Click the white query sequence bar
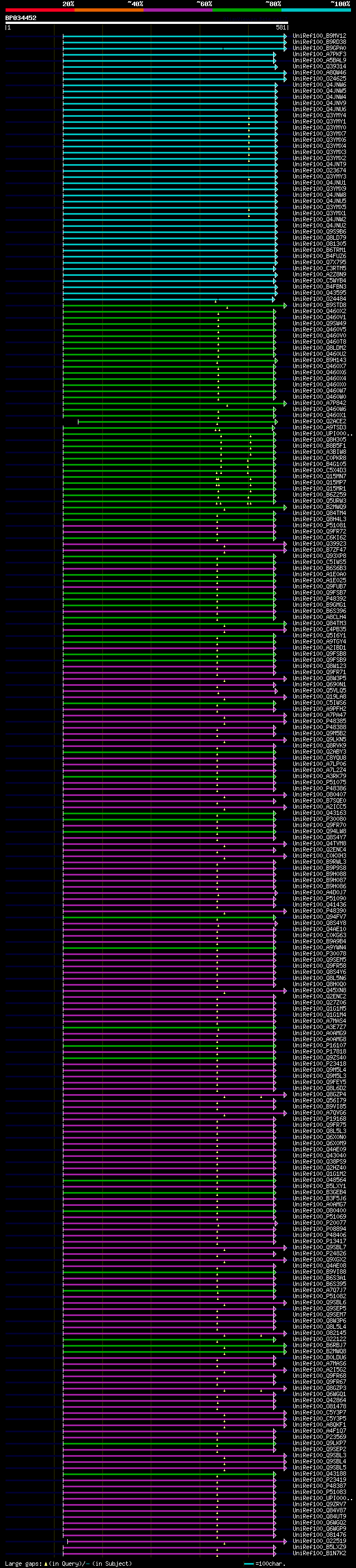This screenshot has width=356, height=1568. pos(147,23)
